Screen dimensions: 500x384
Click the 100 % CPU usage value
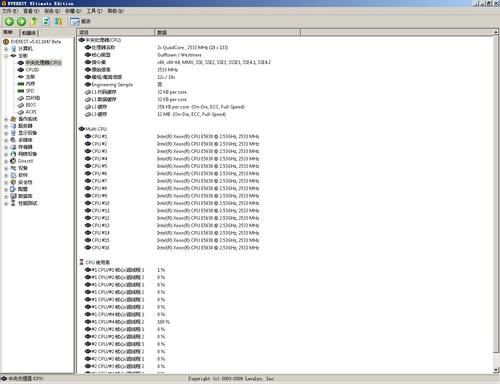[x=163, y=322]
